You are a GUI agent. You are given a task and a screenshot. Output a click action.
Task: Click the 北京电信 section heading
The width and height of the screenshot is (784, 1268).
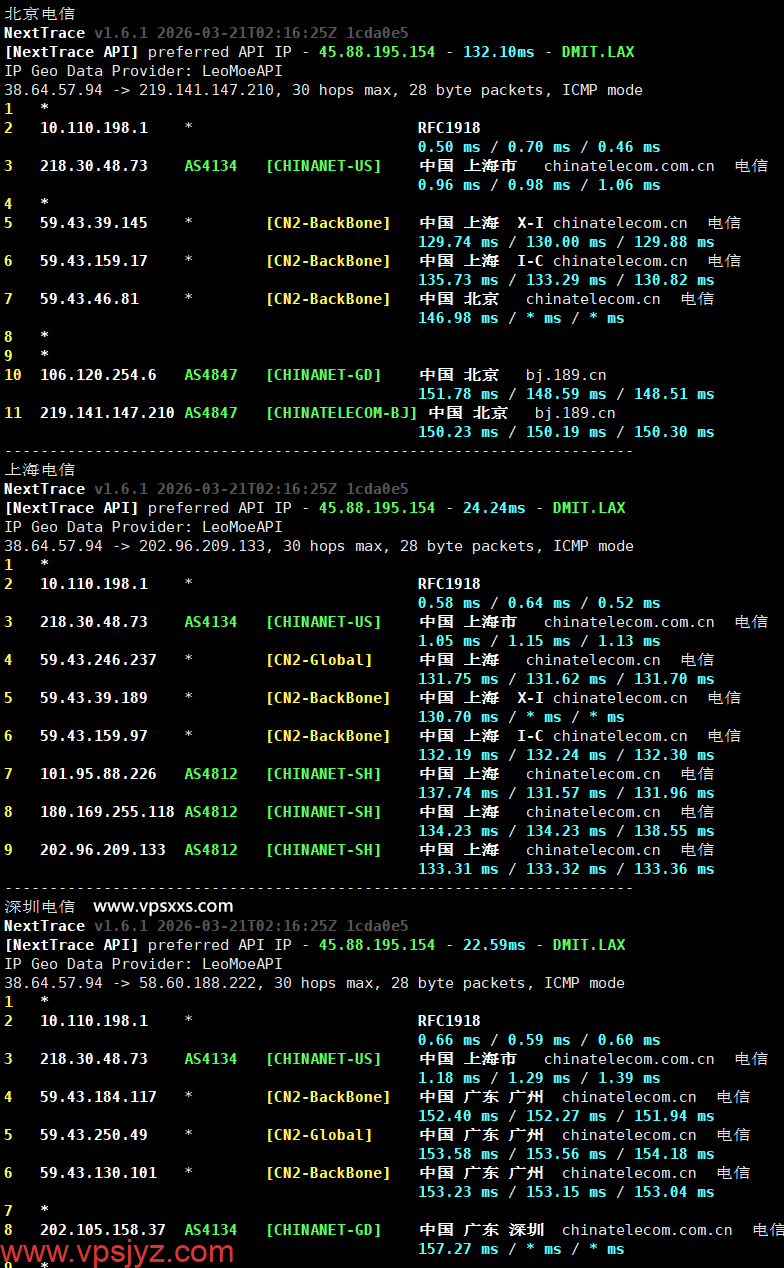coord(40,14)
